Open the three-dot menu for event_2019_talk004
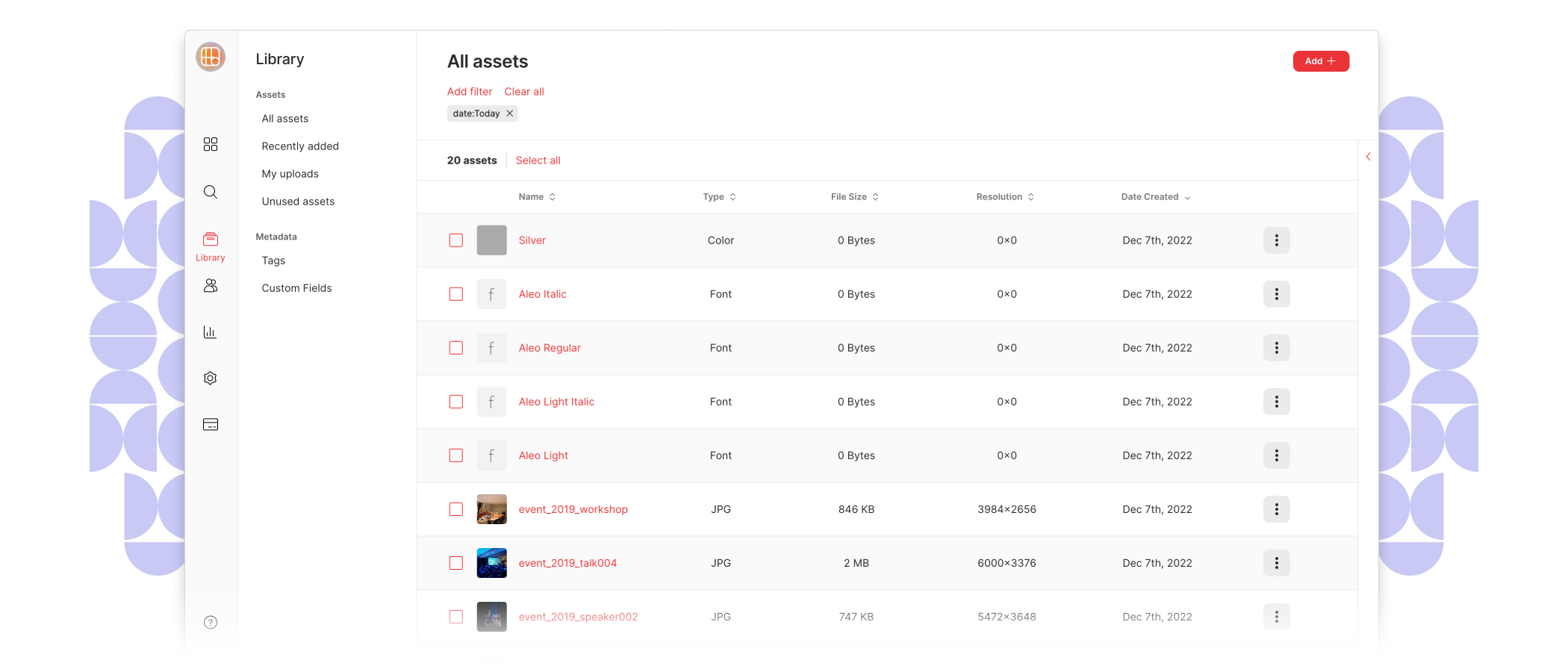1568x672 pixels. [x=1277, y=563]
